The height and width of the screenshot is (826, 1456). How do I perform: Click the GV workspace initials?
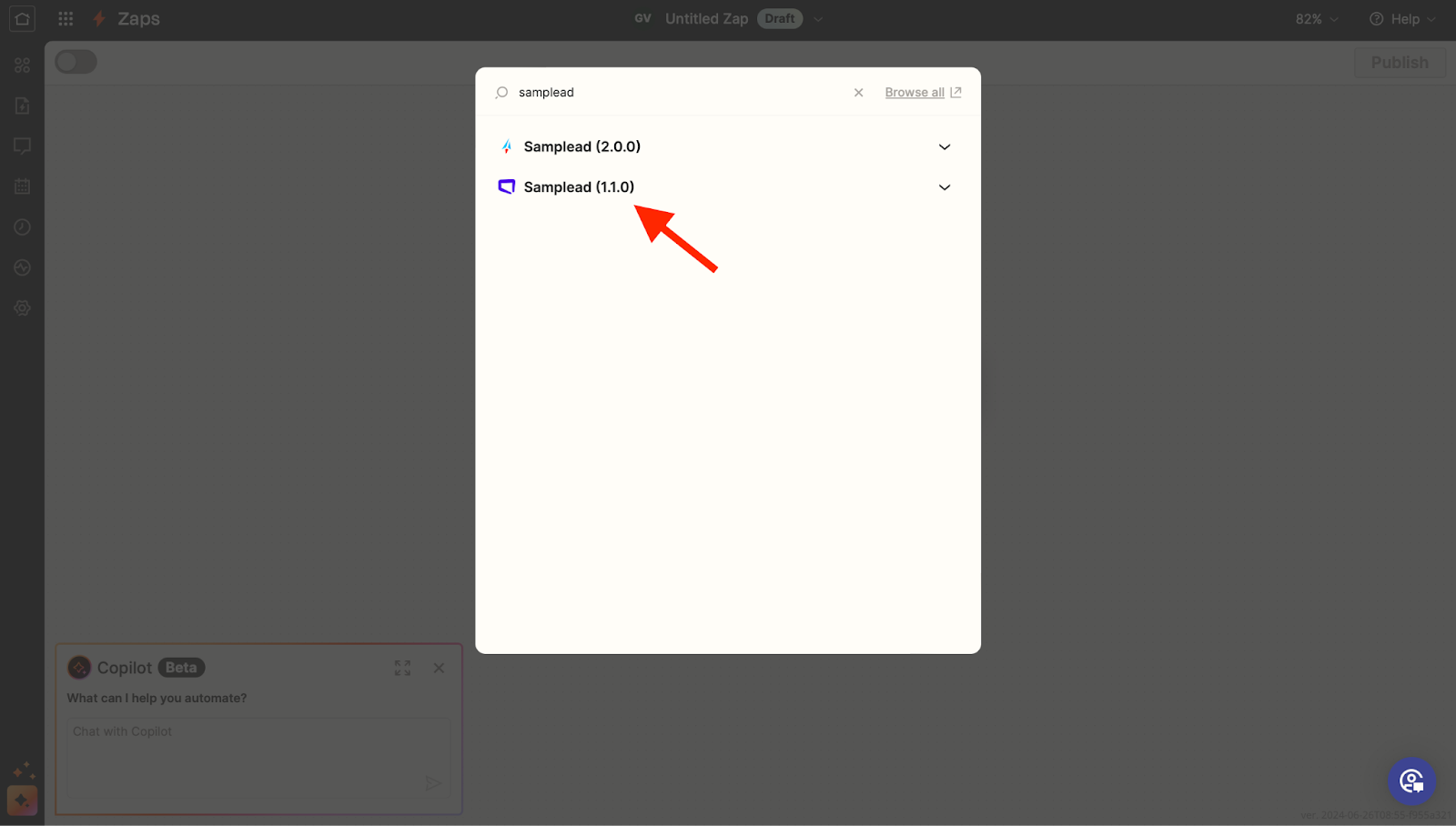tap(642, 18)
